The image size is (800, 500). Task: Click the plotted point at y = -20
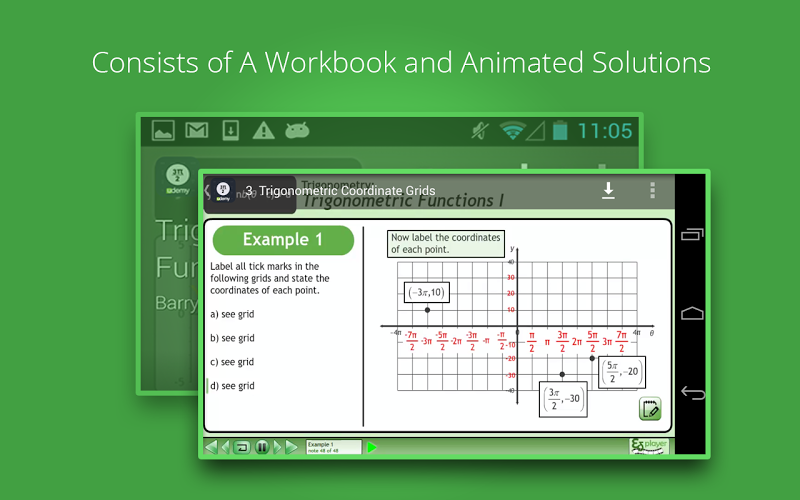[x=592, y=358]
